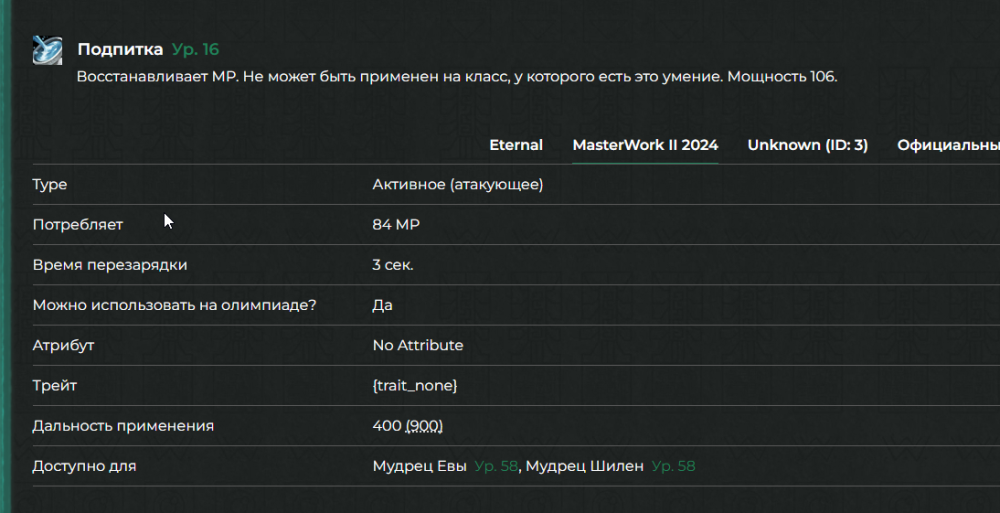Click the Подпитка skill title

pos(120,49)
